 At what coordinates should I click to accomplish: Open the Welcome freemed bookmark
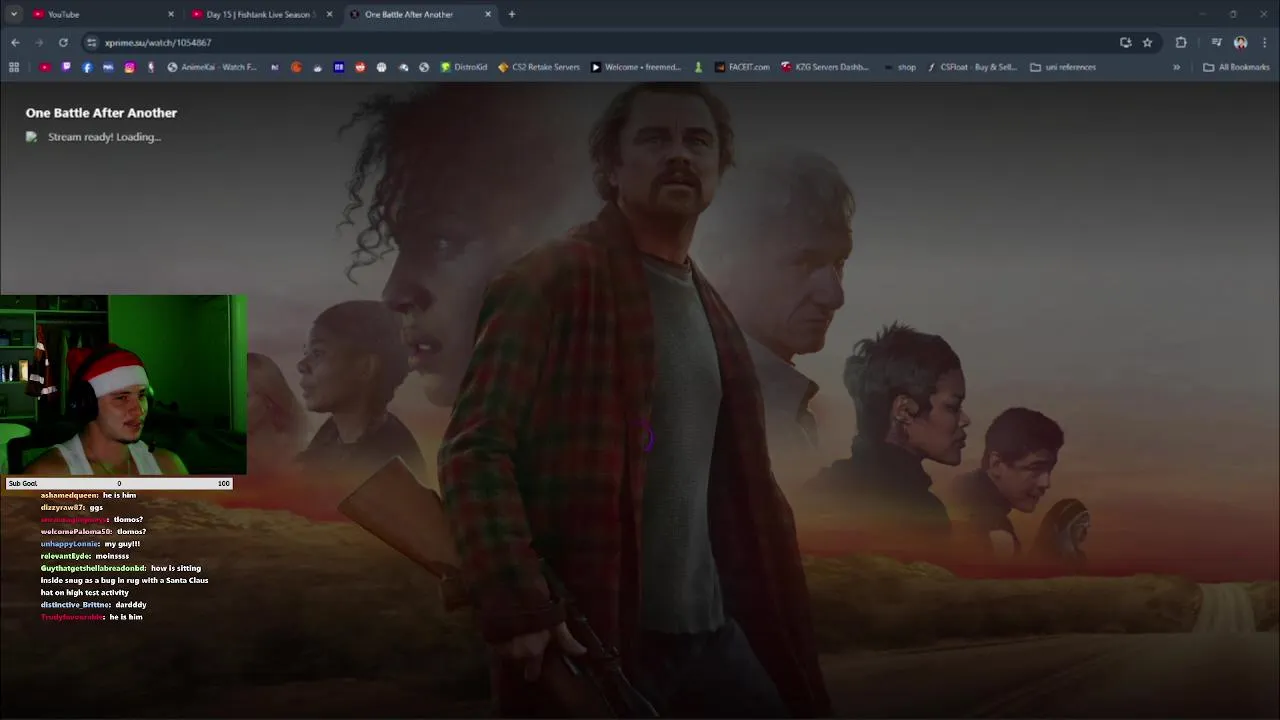coord(636,67)
